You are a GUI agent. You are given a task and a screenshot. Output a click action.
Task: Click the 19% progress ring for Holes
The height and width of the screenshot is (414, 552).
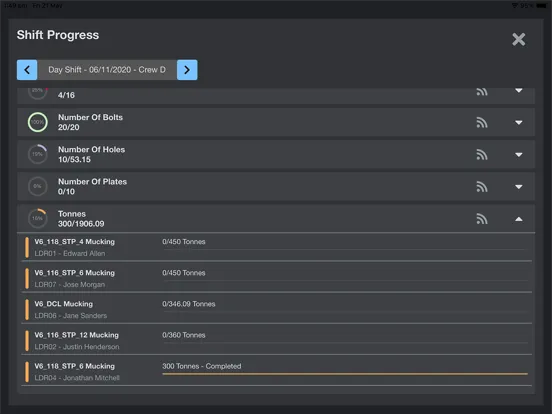[x=38, y=154]
